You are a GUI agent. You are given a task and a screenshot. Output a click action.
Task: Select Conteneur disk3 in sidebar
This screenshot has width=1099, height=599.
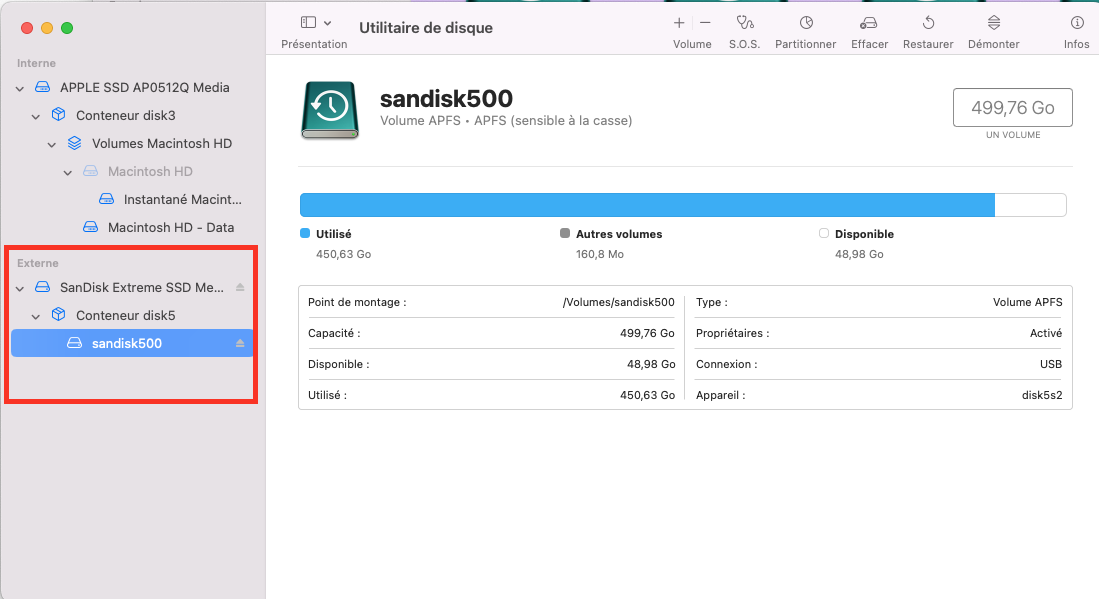tap(125, 116)
